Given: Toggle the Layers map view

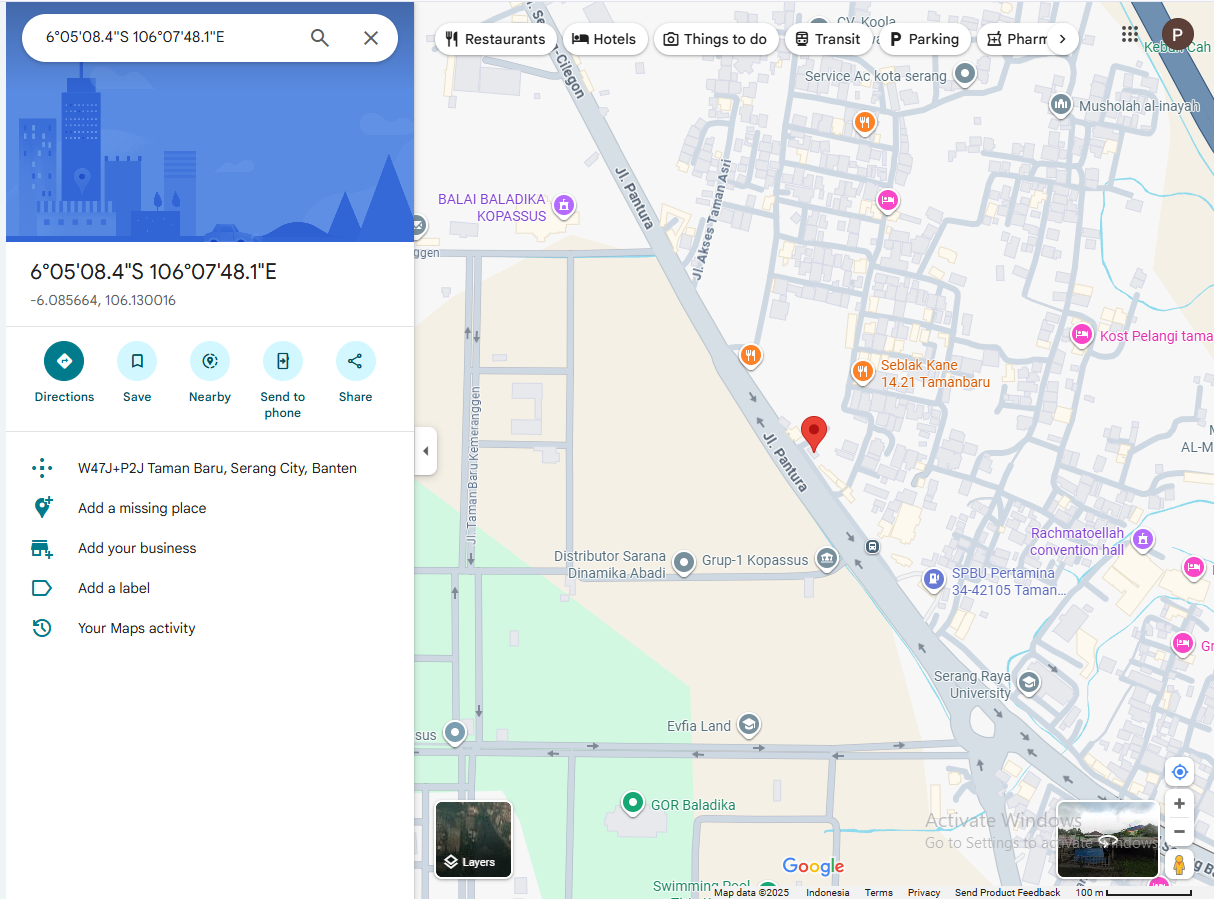Looking at the screenshot, I should pos(473,839).
